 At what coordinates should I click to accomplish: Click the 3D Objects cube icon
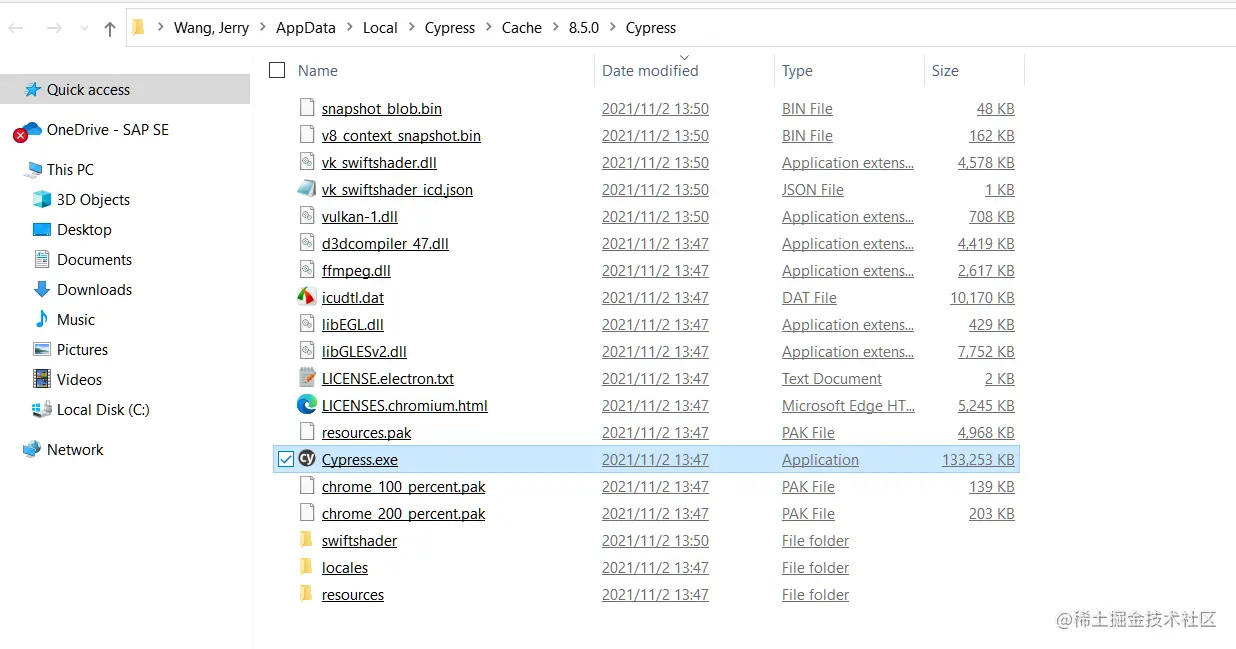[x=42, y=199]
